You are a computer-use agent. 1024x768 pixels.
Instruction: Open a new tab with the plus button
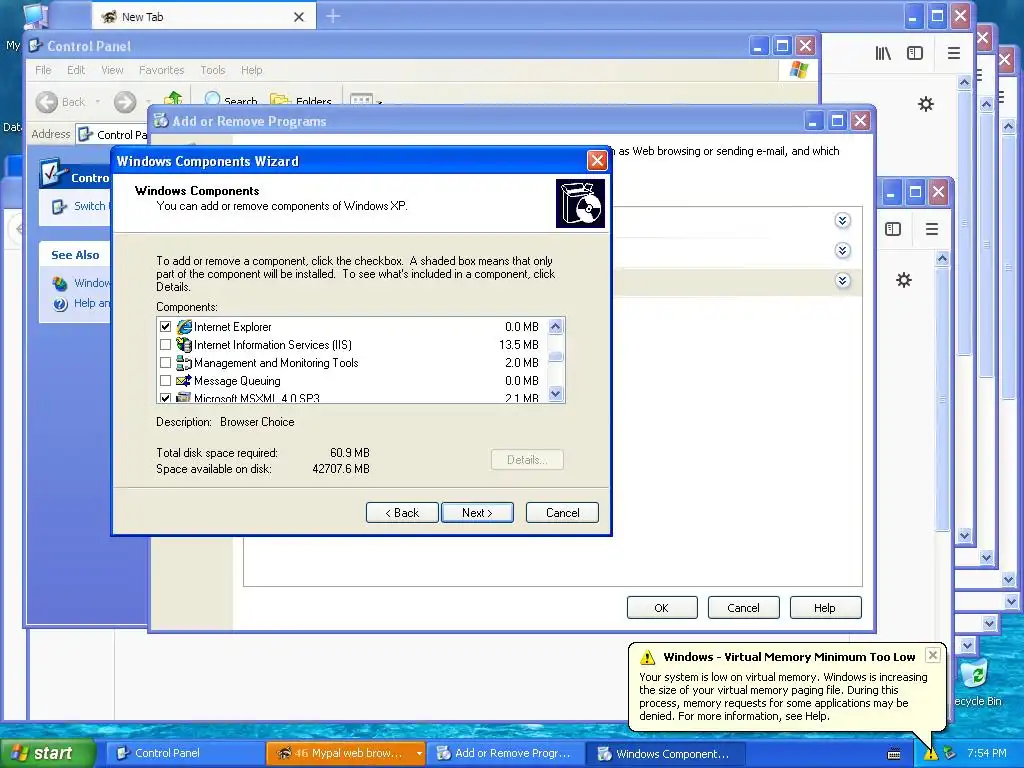coord(333,16)
